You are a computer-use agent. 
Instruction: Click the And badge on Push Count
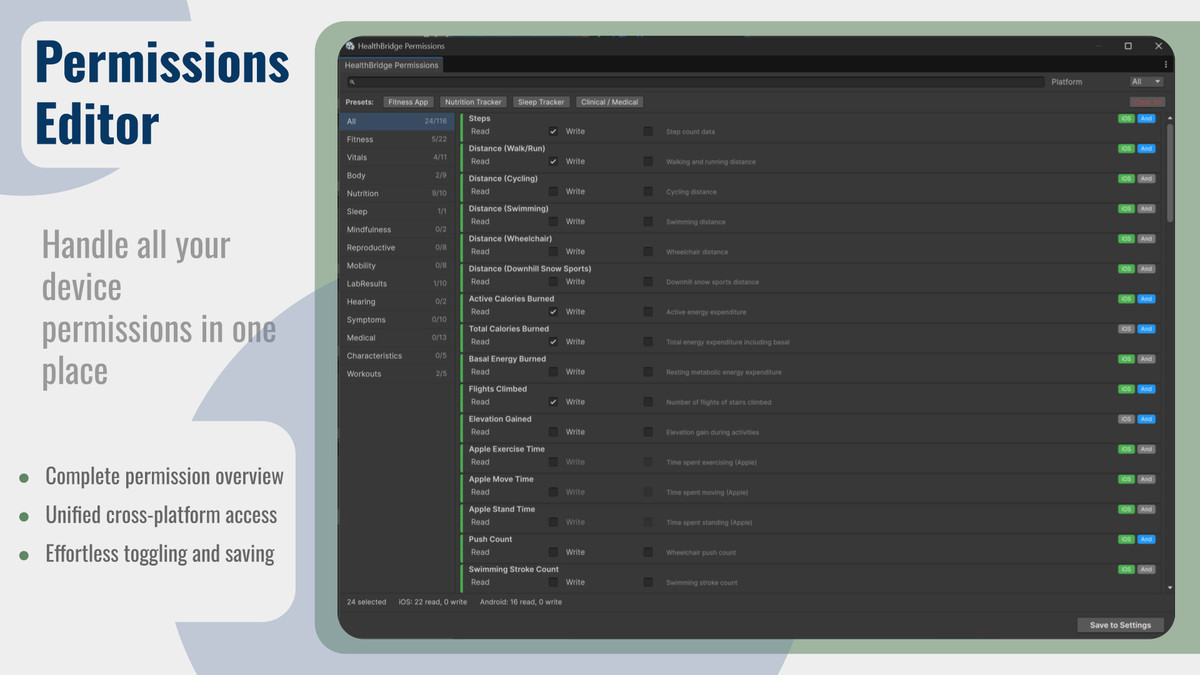click(x=1146, y=539)
